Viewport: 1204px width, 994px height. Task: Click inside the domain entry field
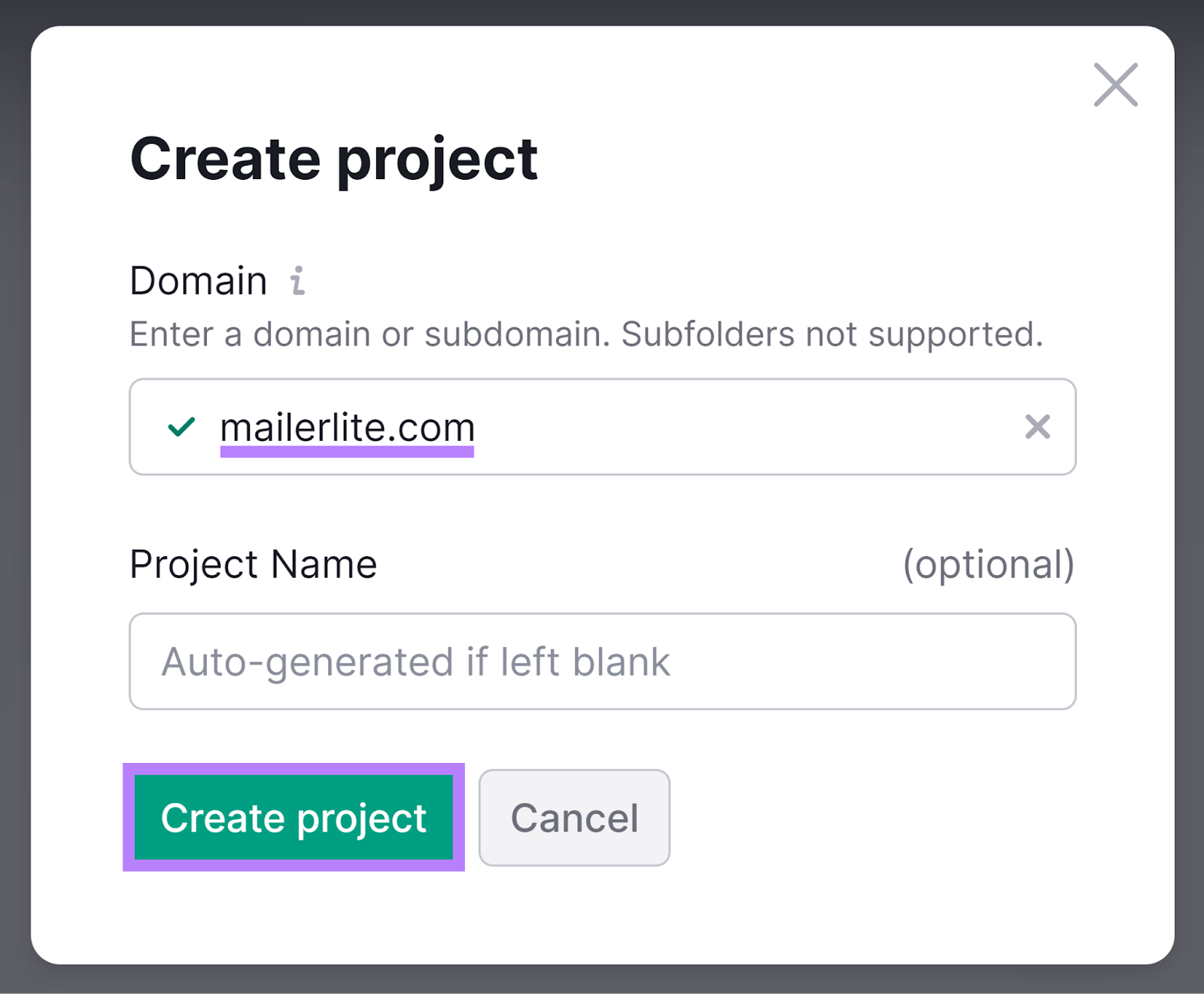point(602,427)
